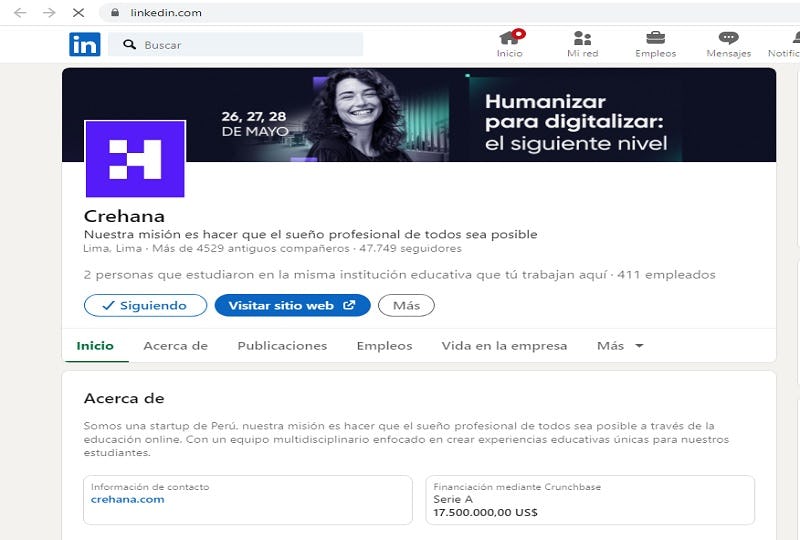Screen dimensions: 800x540
Task: Open Empleos briefcase icon
Action: (x=655, y=39)
